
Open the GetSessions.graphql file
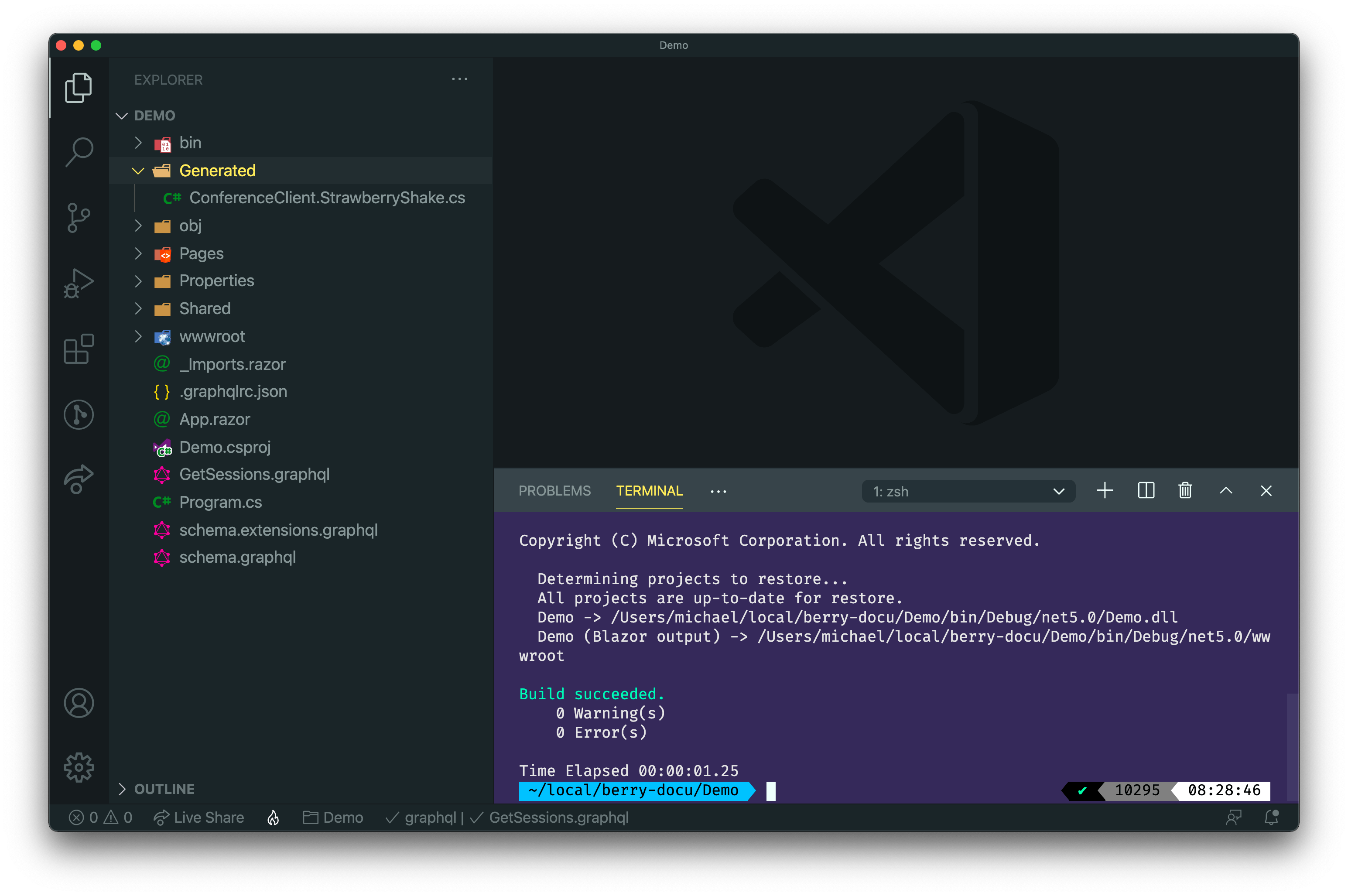254,474
